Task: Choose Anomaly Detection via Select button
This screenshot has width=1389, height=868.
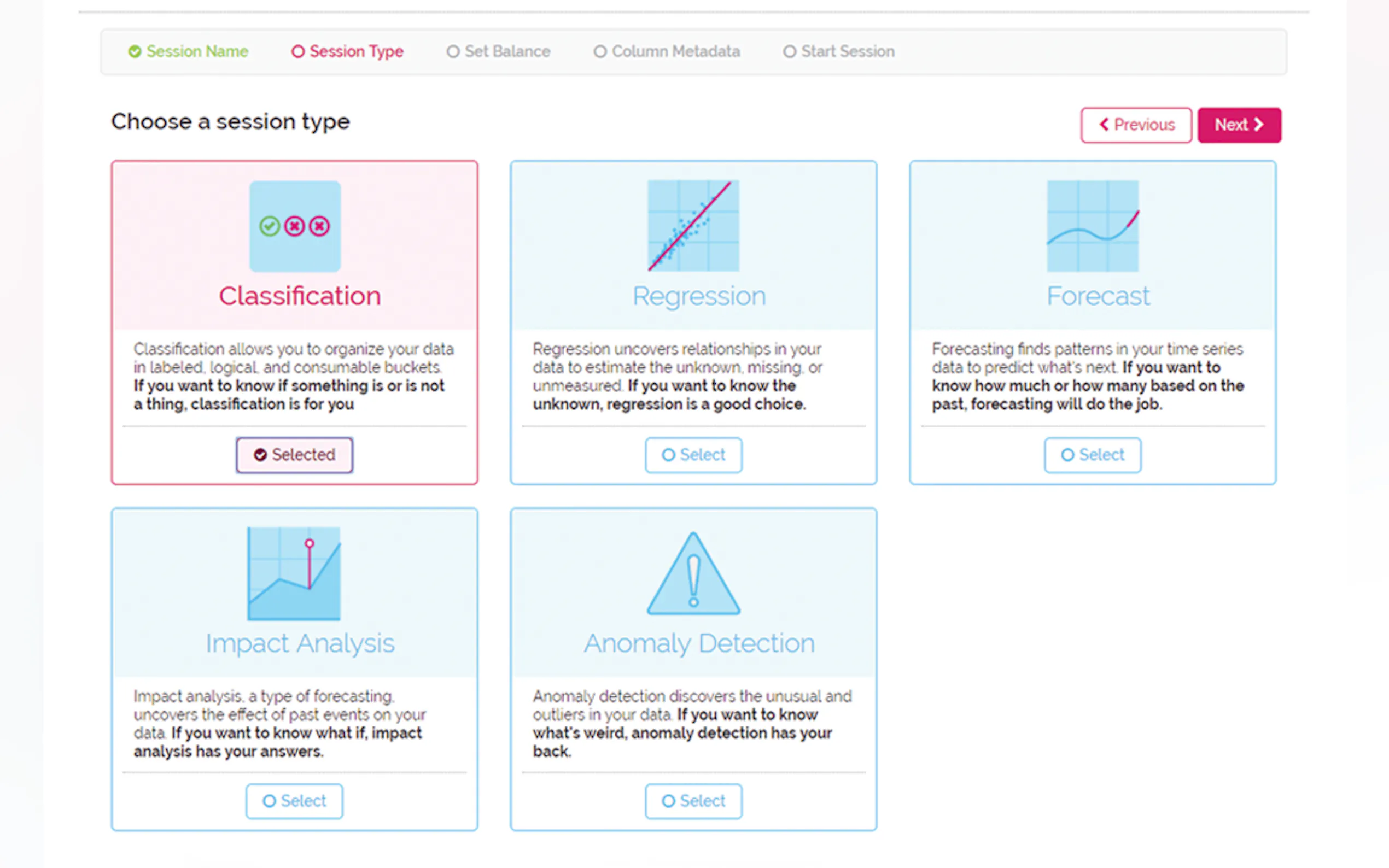Action: tap(693, 801)
